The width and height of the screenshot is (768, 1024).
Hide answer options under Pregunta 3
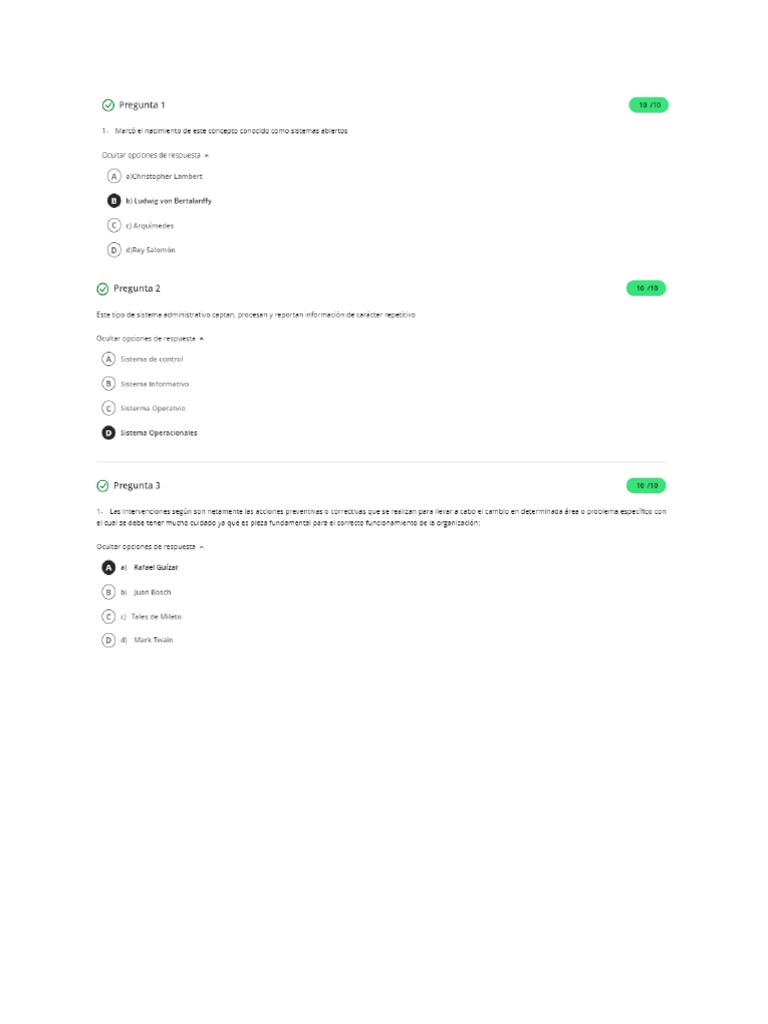click(150, 547)
